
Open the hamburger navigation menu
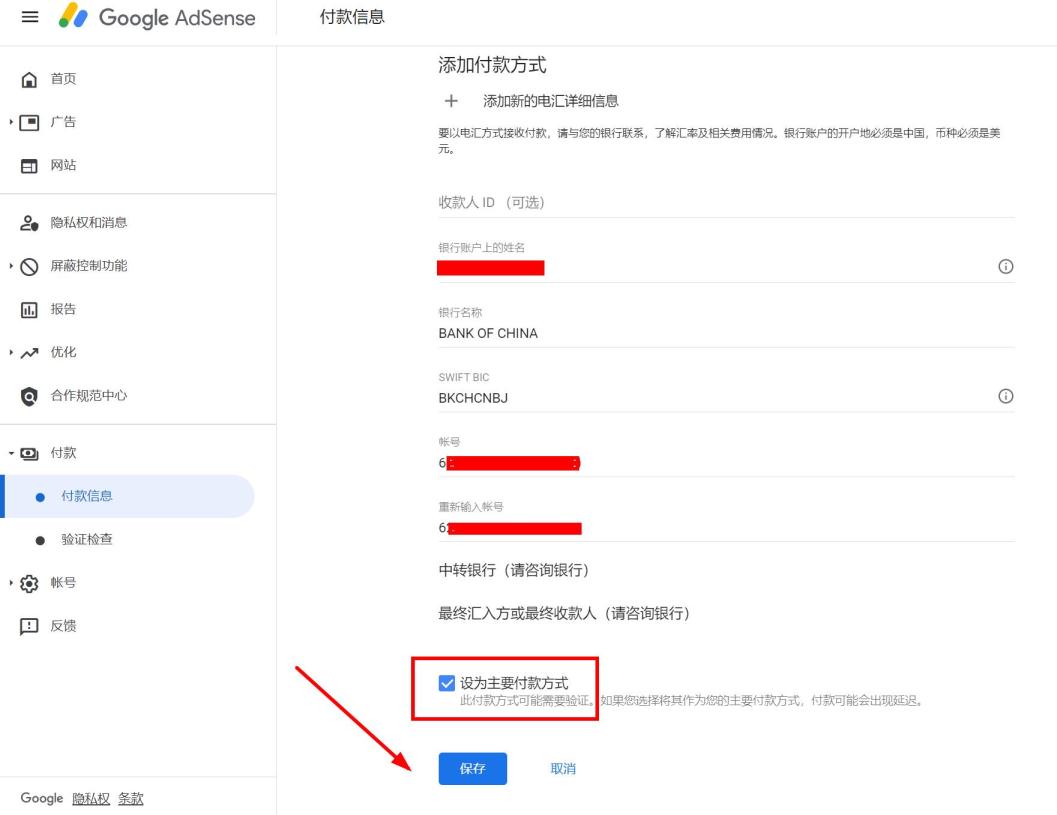tap(30, 17)
